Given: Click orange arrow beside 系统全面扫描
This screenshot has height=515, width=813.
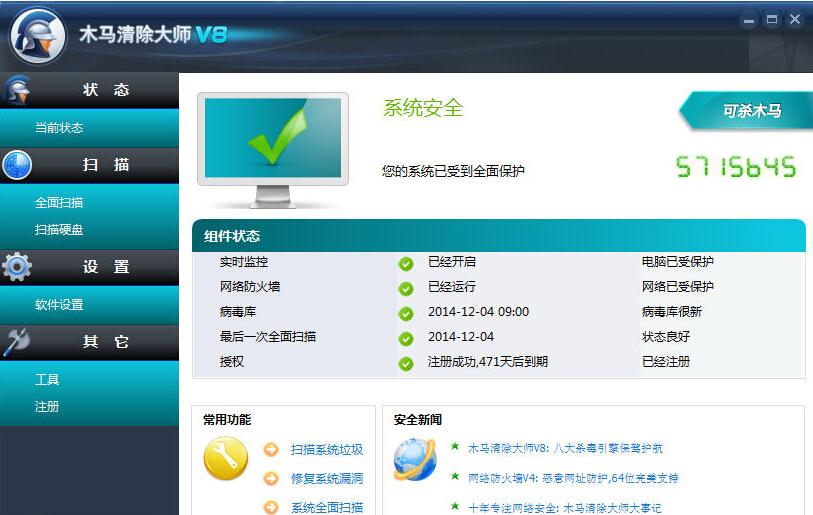Looking at the screenshot, I should pos(271,507).
